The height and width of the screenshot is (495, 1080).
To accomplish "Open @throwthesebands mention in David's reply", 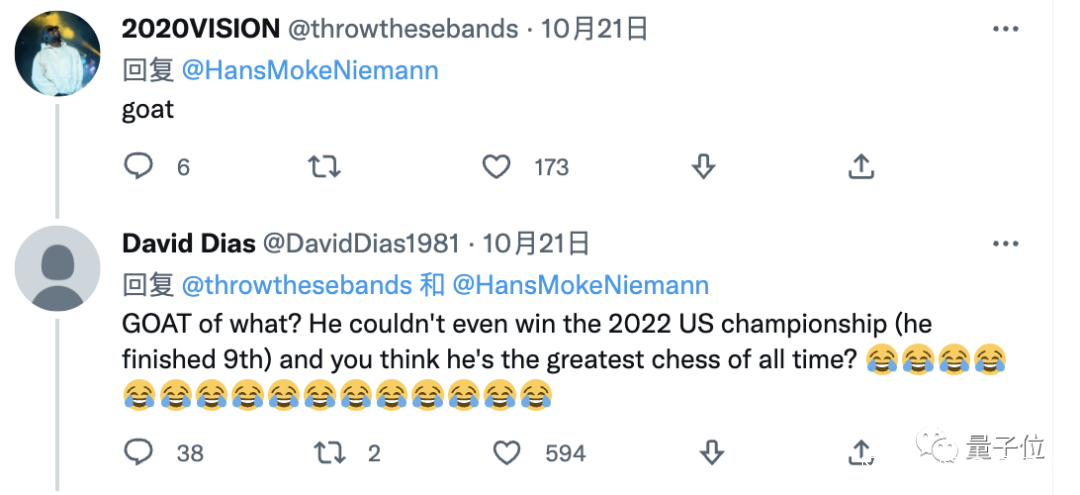I will pyautogui.click(x=296, y=285).
